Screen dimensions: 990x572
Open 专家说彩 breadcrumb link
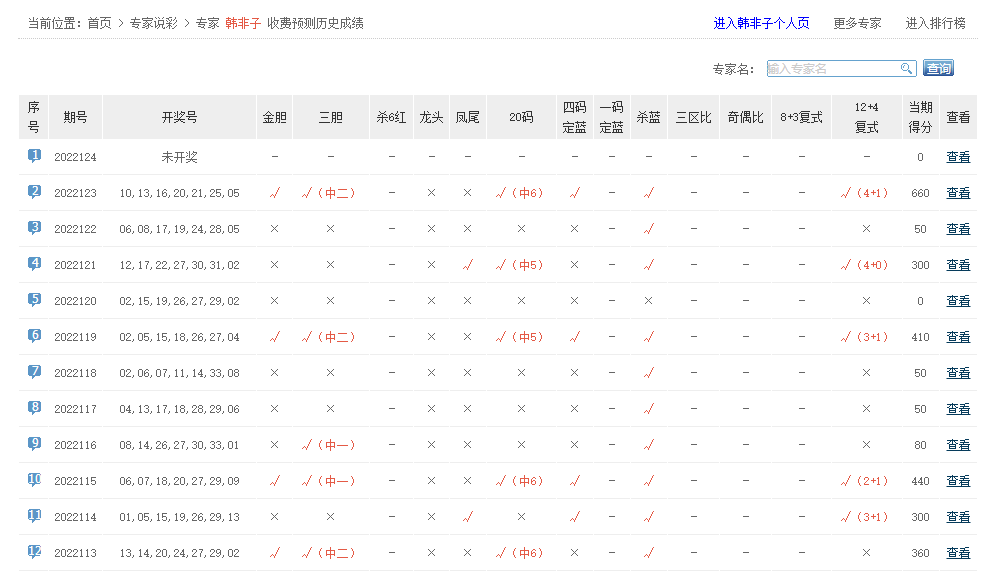pyautogui.click(x=155, y=23)
